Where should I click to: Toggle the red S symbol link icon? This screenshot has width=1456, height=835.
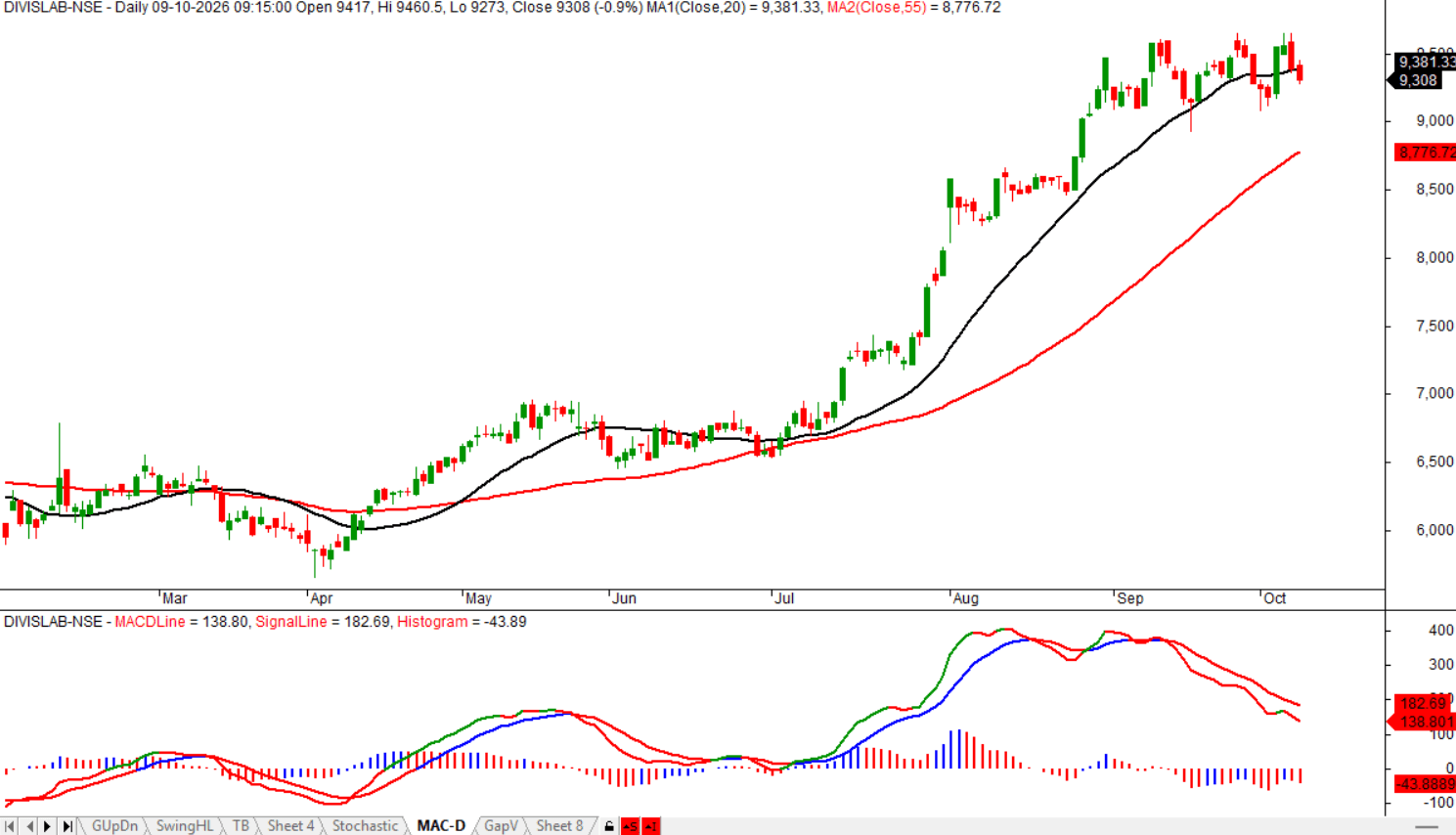pyautogui.click(x=630, y=826)
